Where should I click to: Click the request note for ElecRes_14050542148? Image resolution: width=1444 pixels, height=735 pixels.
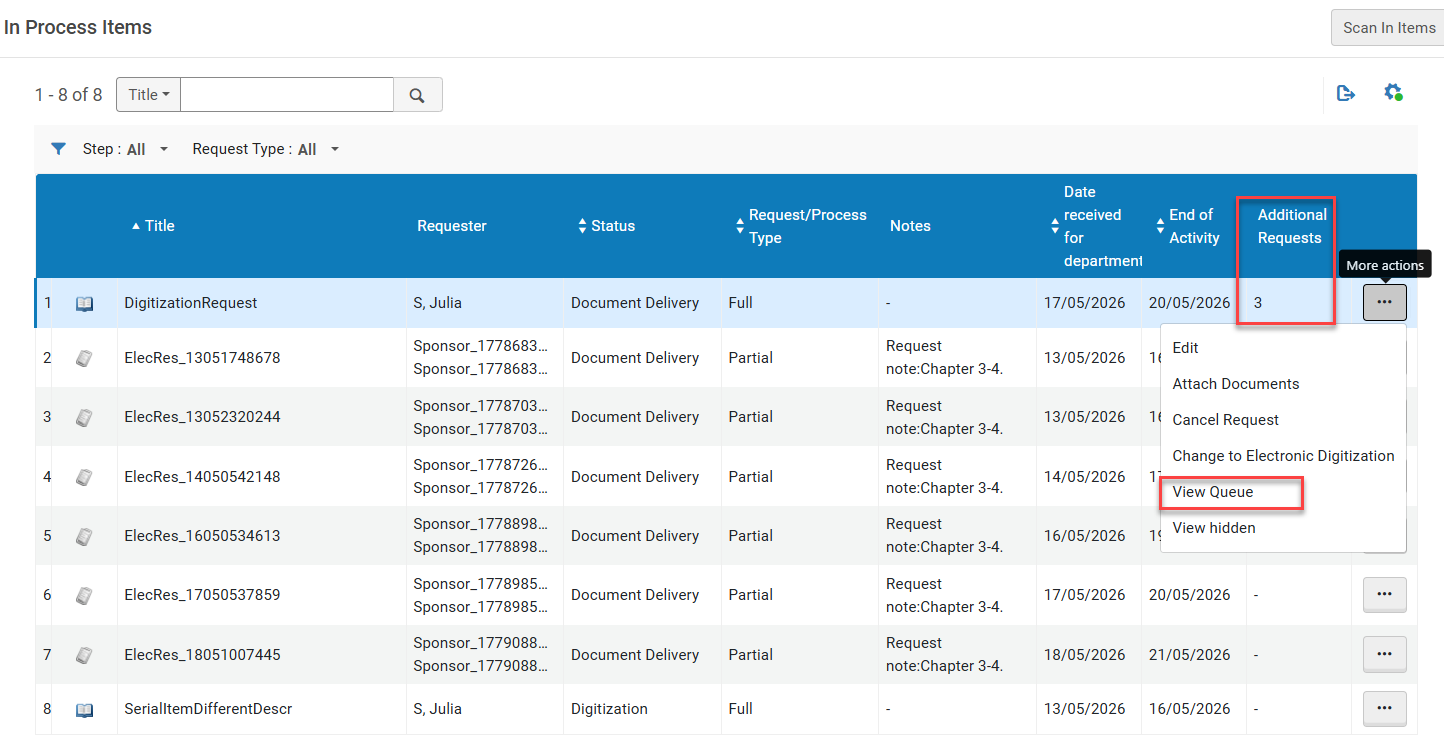[944, 477]
